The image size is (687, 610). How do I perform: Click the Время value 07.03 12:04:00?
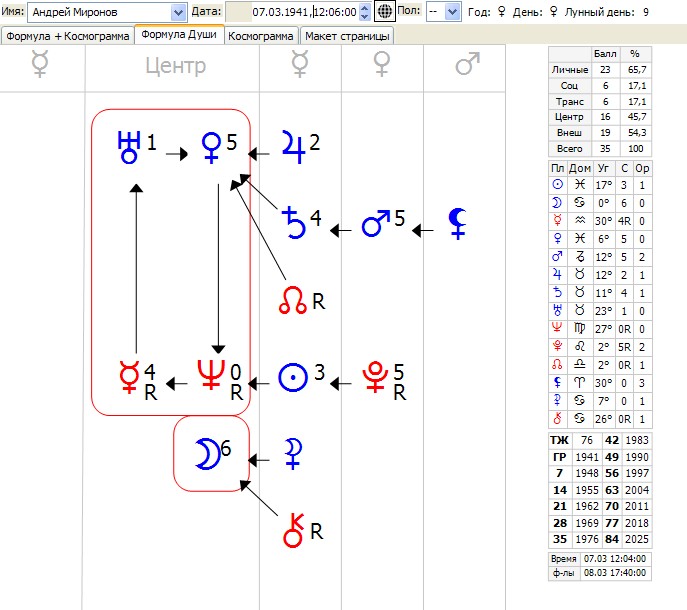pyautogui.click(x=615, y=559)
